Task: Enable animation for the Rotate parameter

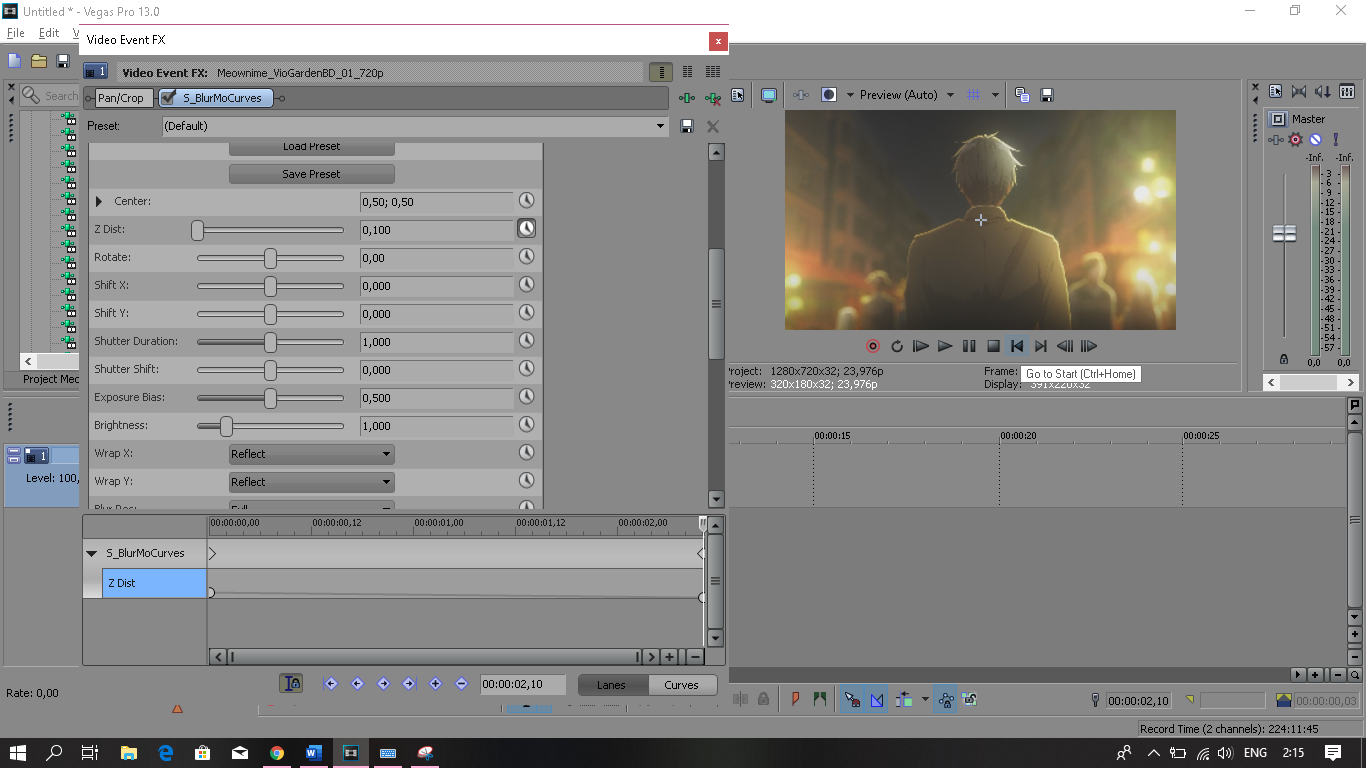Action: pyautogui.click(x=526, y=257)
